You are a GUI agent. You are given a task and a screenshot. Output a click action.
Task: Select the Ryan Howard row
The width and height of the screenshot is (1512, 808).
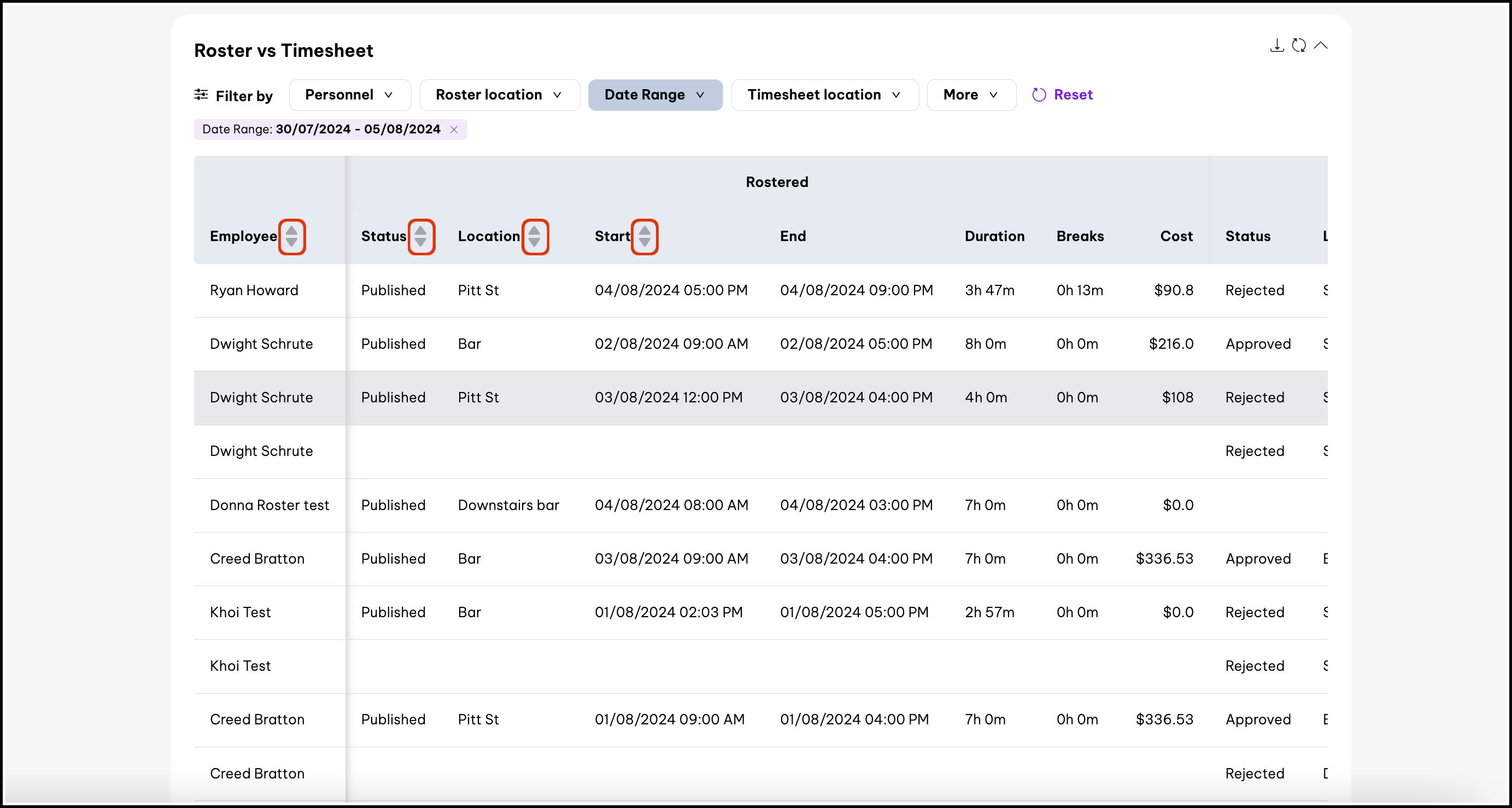tap(254, 290)
